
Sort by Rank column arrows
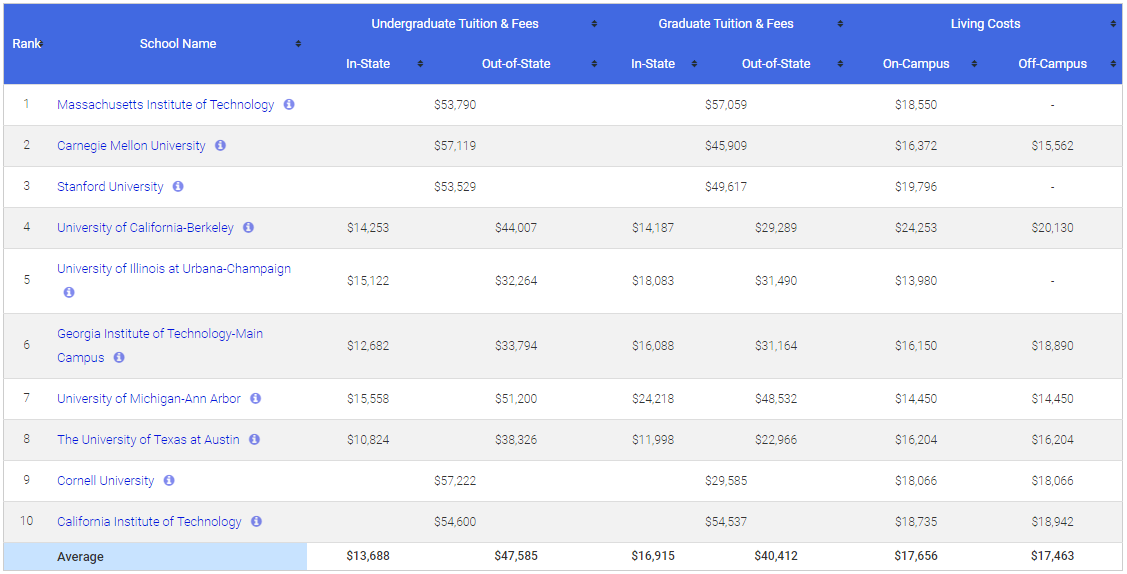click(41, 44)
